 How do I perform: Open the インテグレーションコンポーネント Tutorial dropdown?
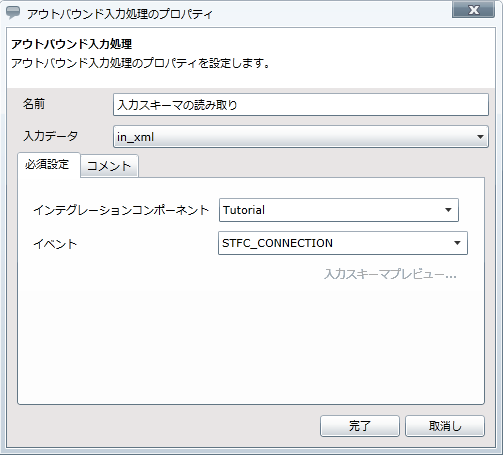339,210
